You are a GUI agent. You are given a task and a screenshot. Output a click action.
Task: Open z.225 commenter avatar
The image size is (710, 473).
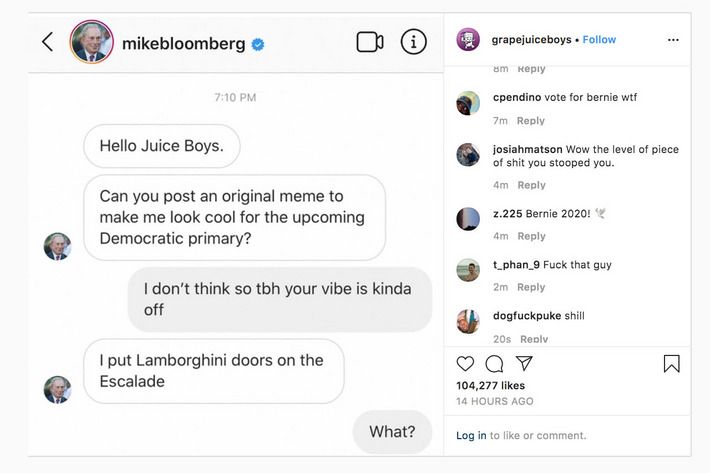(468, 219)
